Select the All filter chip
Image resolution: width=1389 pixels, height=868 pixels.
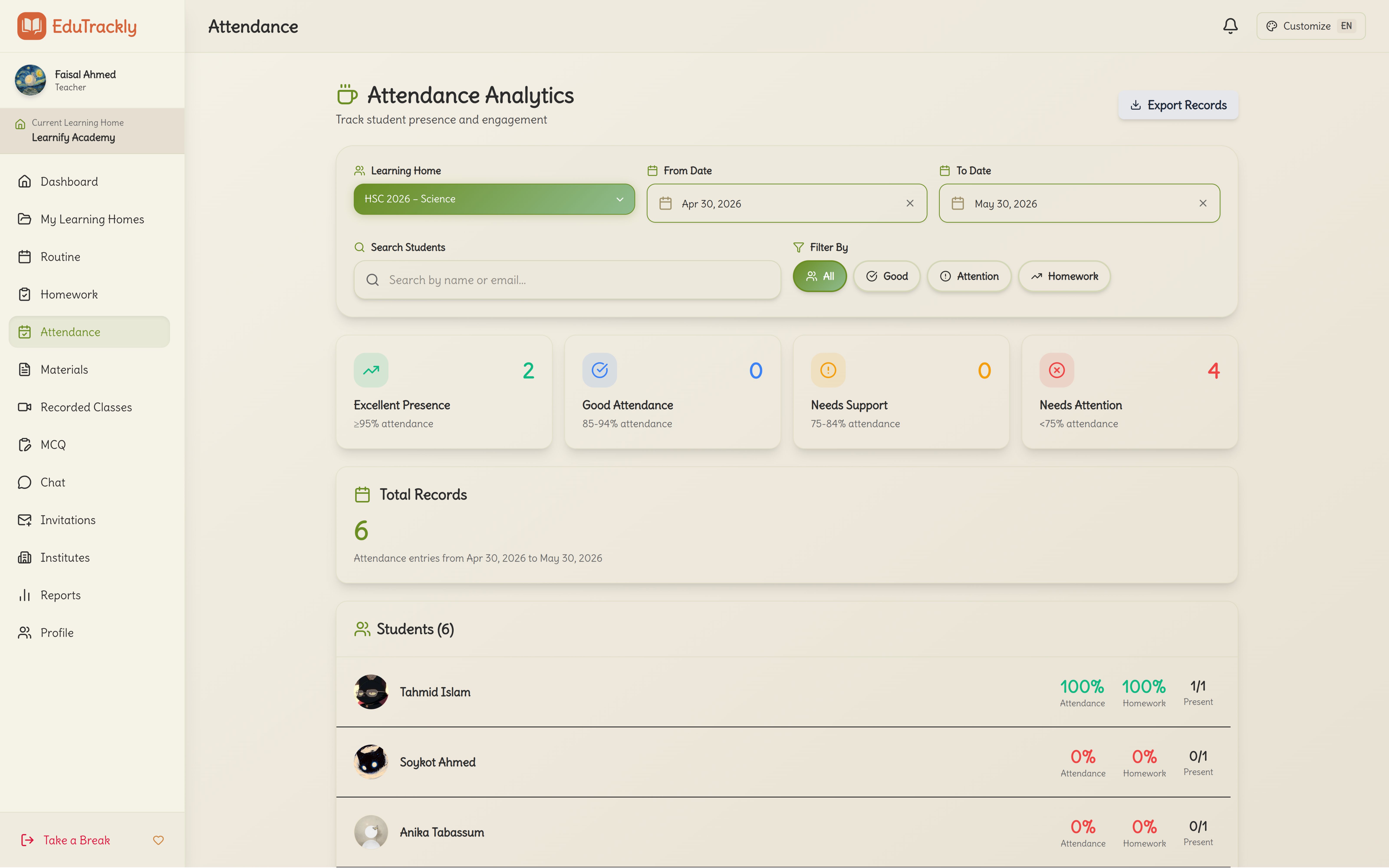click(x=820, y=276)
